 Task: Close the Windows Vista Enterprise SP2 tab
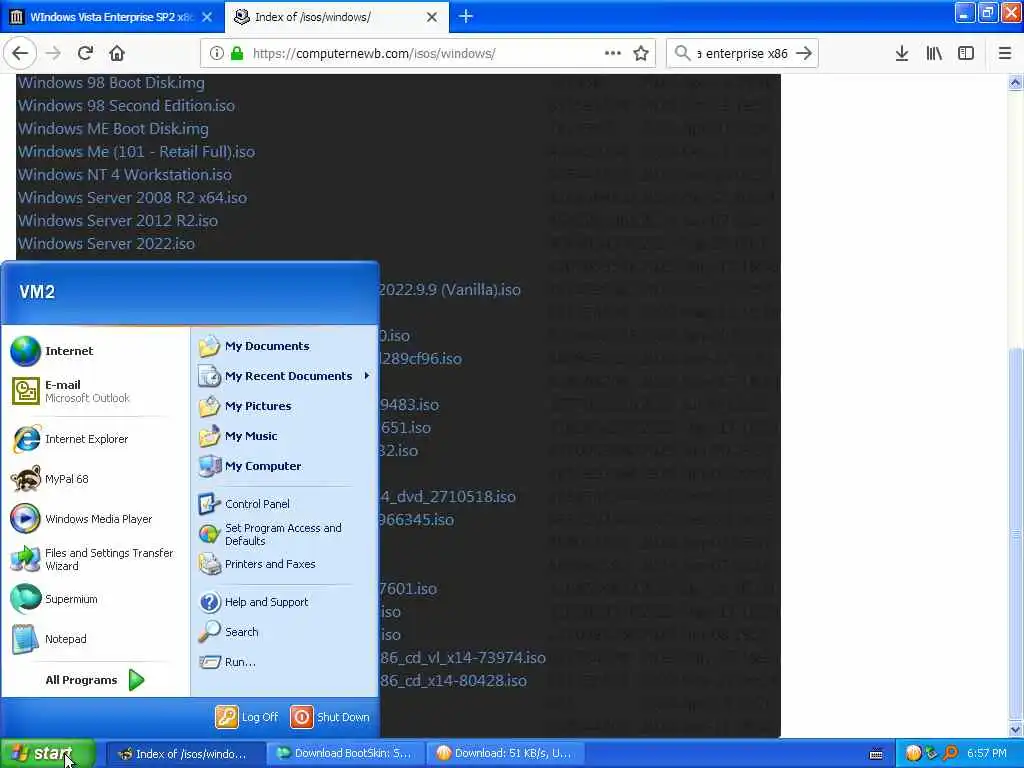pyautogui.click(x=207, y=17)
